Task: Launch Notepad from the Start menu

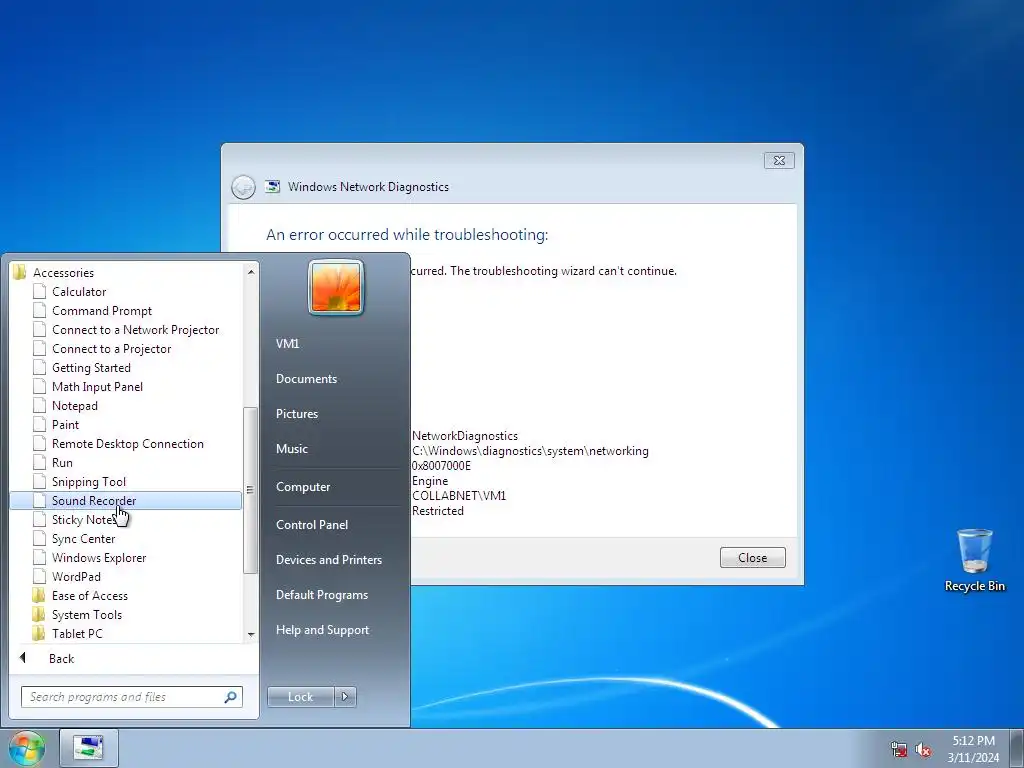Action: 75,406
